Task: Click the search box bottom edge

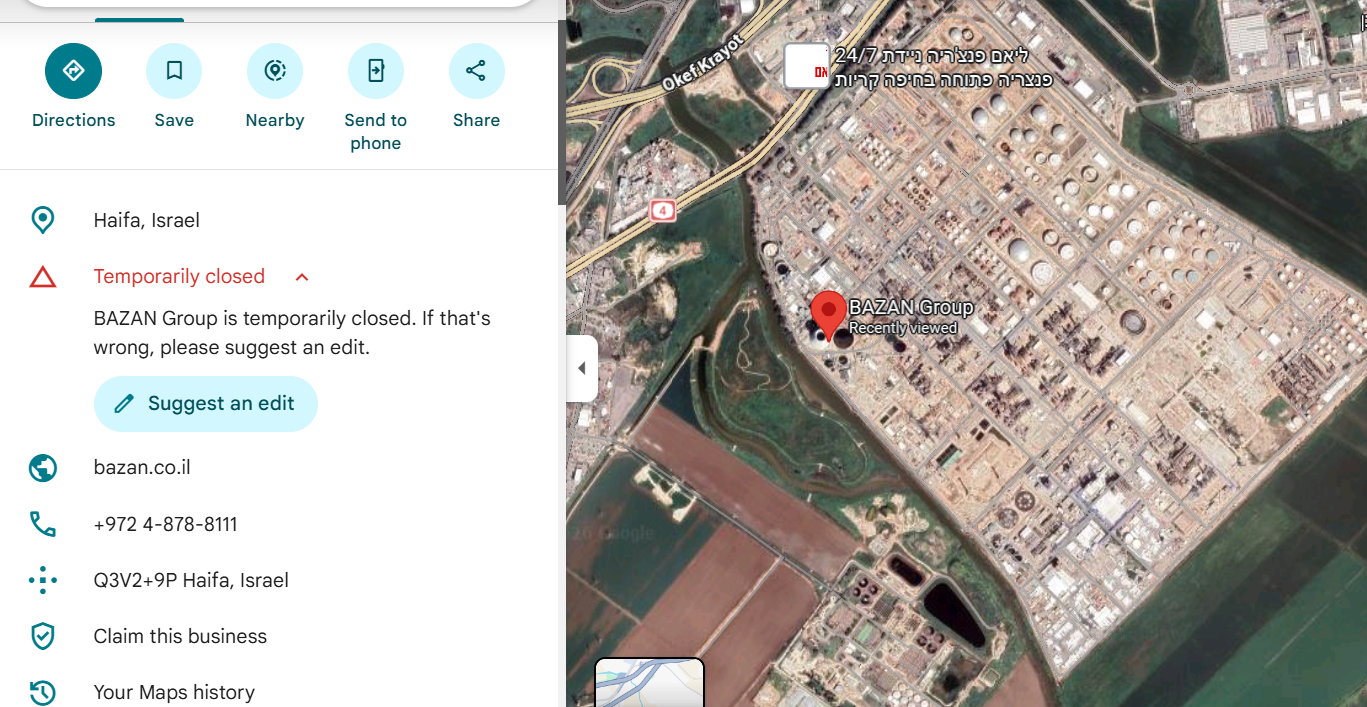Action: [280, 5]
